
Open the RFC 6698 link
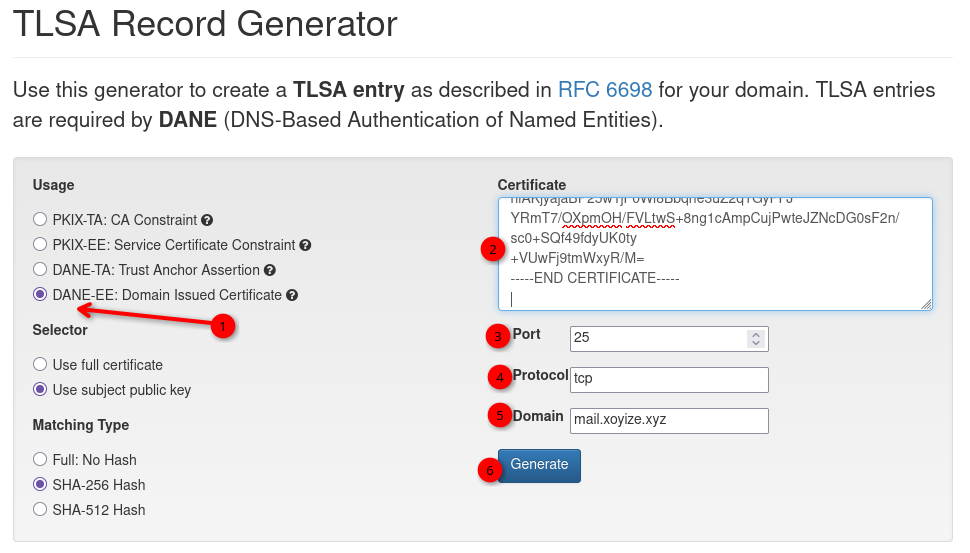[x=605, y=90]
